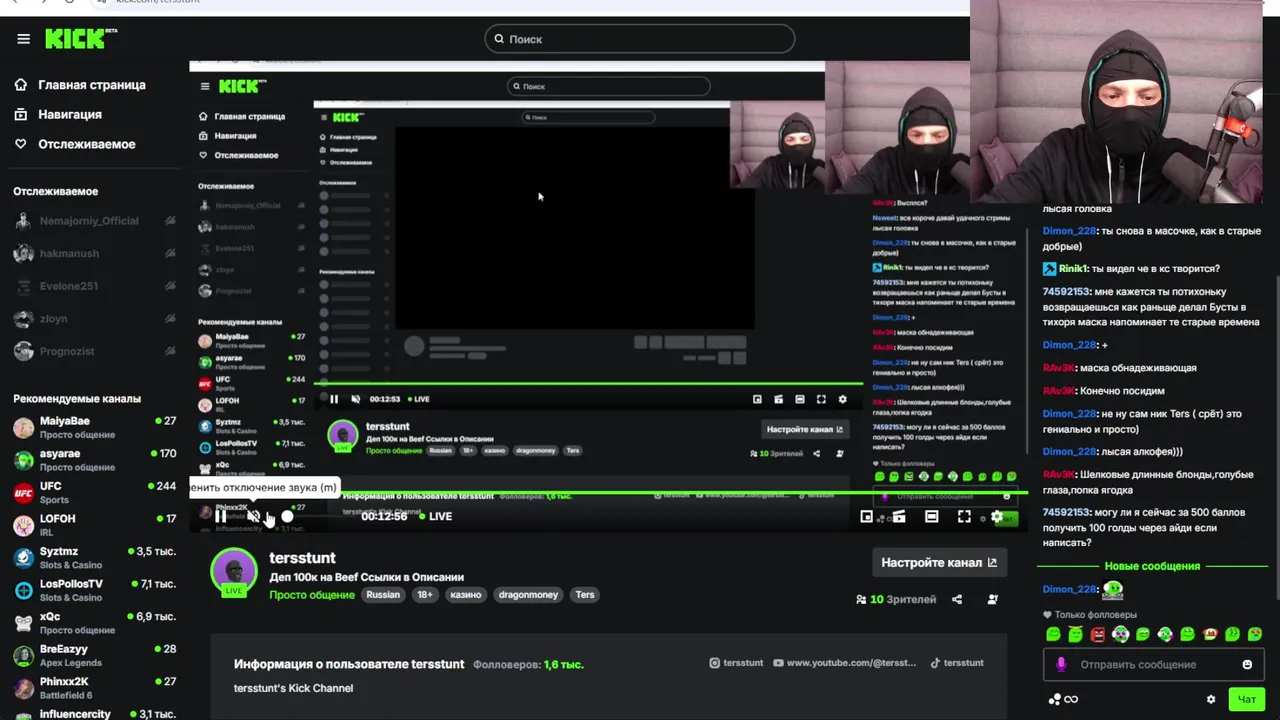Open the hamburger menu beside the large KICK logo
The height and width of the screenshot is (720, 1280).
(x=23, y=39)
